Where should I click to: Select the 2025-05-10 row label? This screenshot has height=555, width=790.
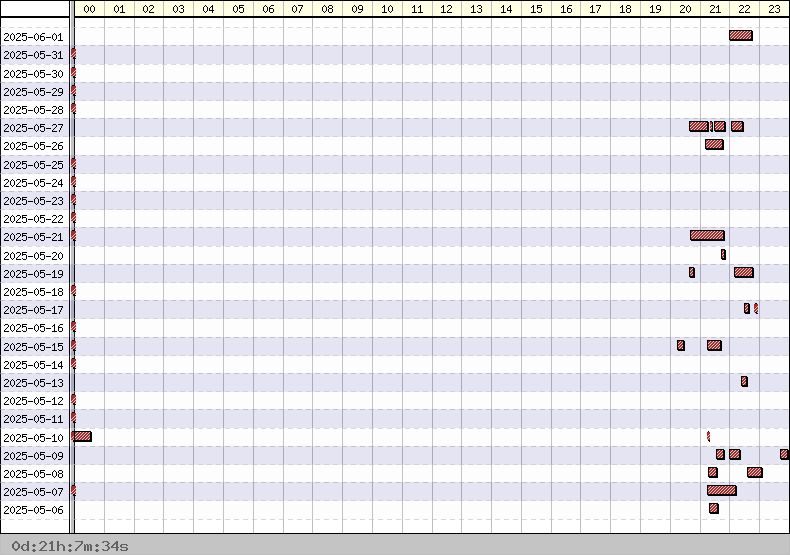[33, 439]
